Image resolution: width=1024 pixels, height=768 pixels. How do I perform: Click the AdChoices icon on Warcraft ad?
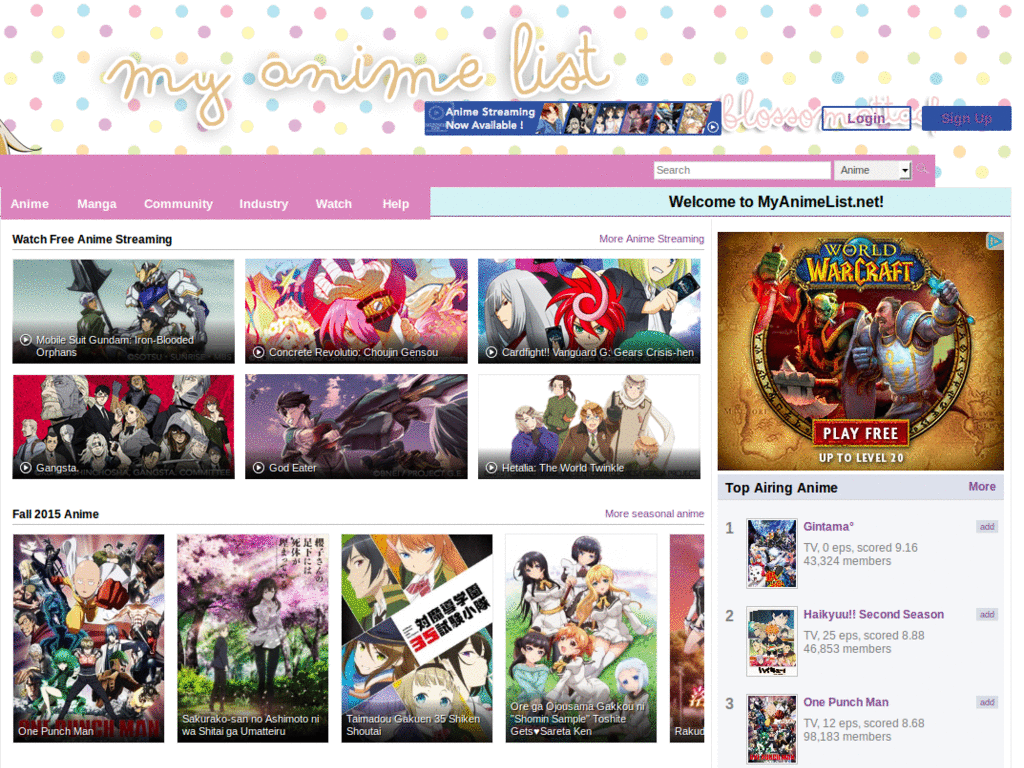coord(994,241)
